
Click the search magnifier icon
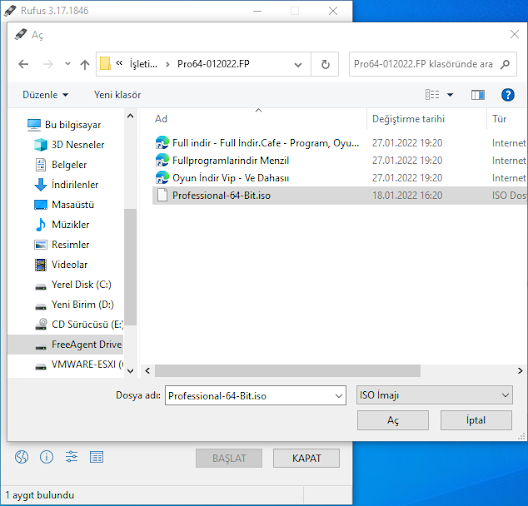coord(505,64)
